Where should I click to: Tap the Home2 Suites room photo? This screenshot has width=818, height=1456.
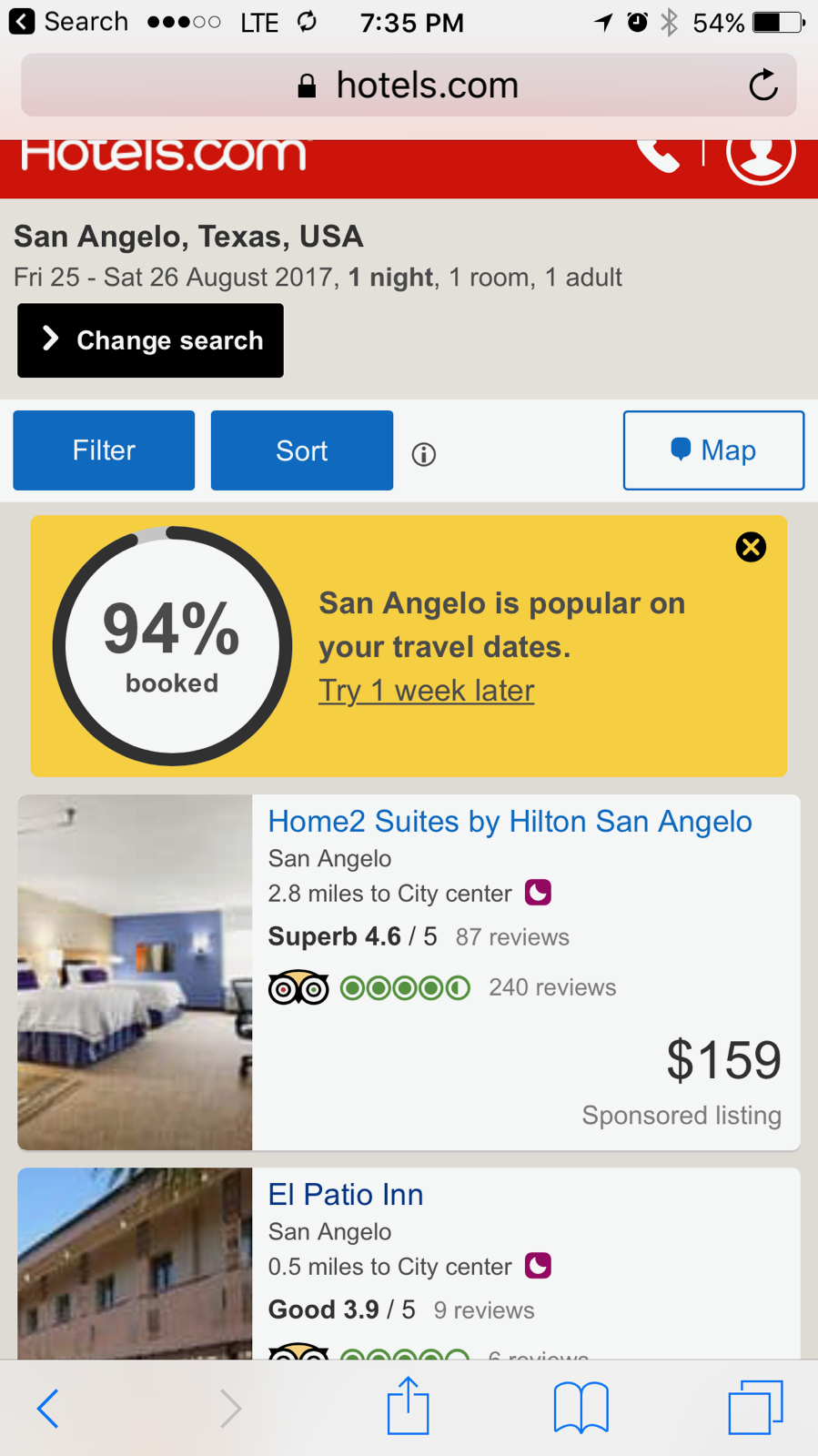135,972
